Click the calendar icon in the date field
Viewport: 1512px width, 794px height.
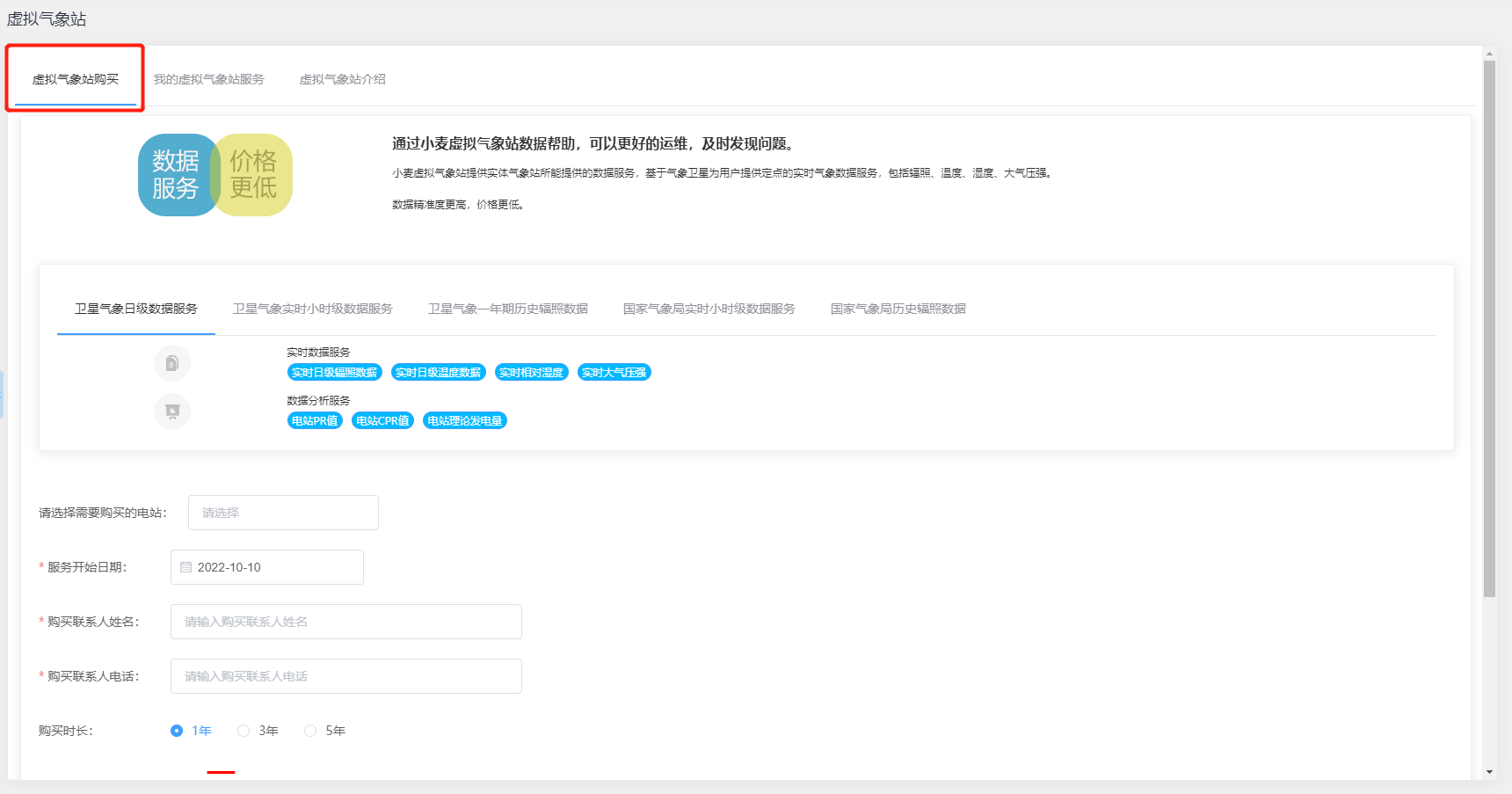point(185,567)
